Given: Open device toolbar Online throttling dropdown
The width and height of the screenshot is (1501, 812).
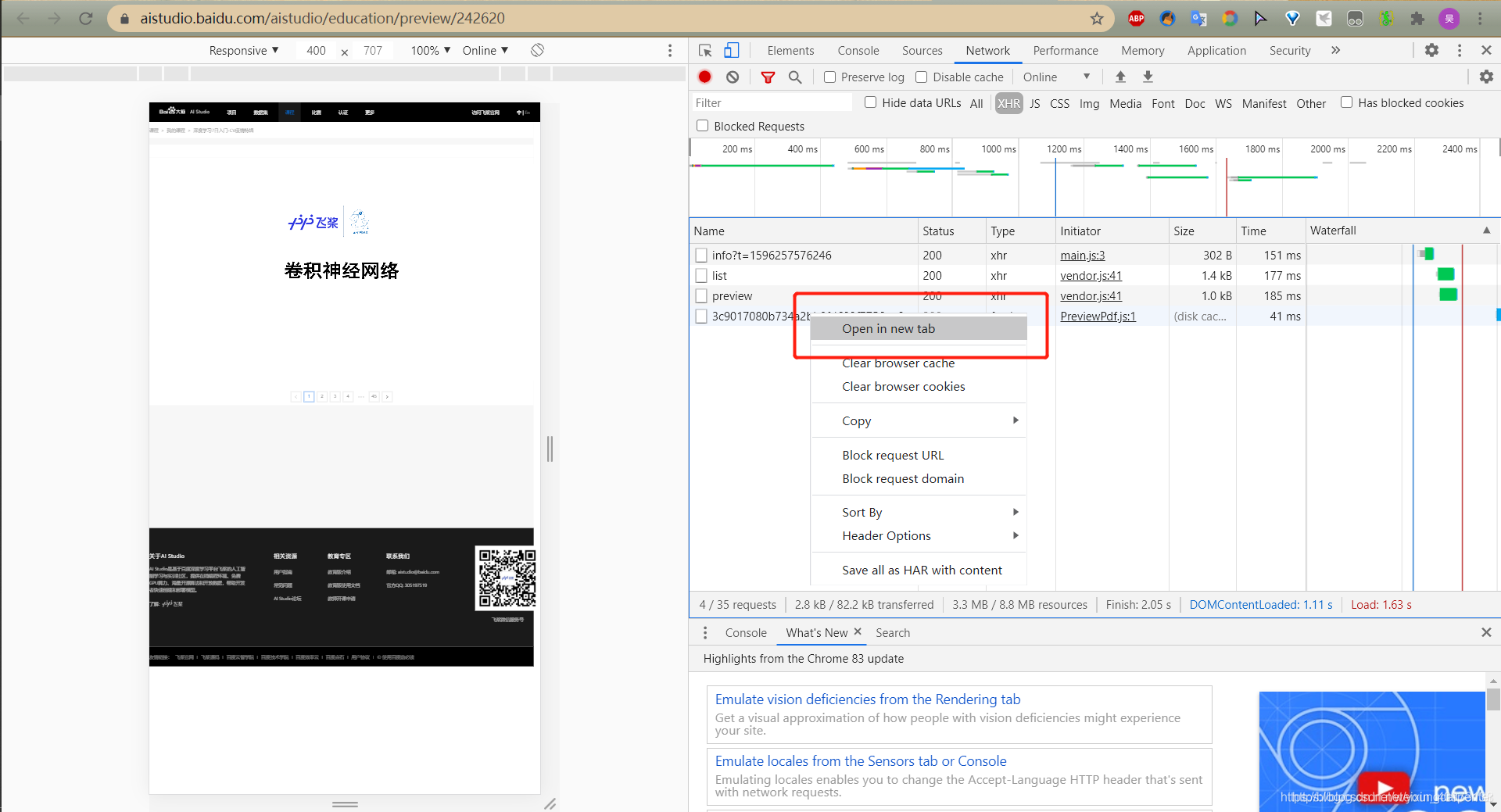Looking at the screenshot, I should point(485,50).
